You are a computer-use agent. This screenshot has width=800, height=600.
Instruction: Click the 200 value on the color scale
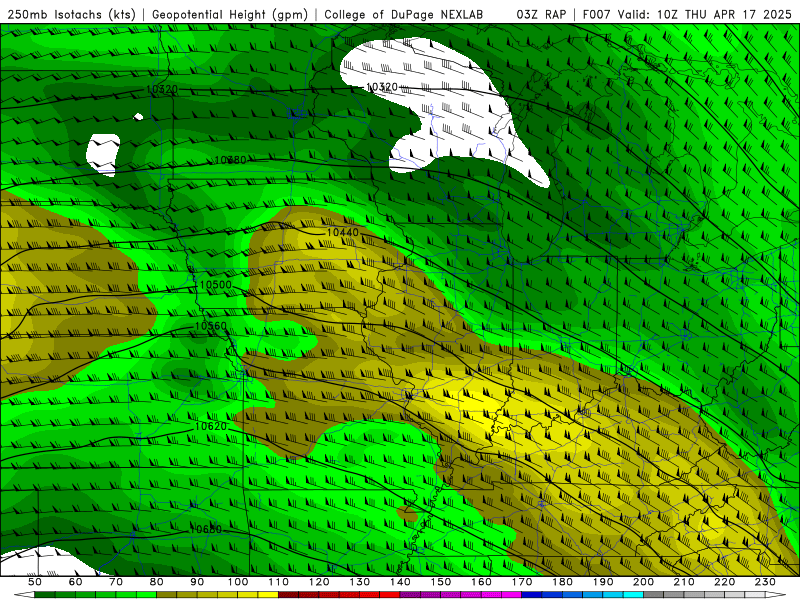[x=643, y=582]
